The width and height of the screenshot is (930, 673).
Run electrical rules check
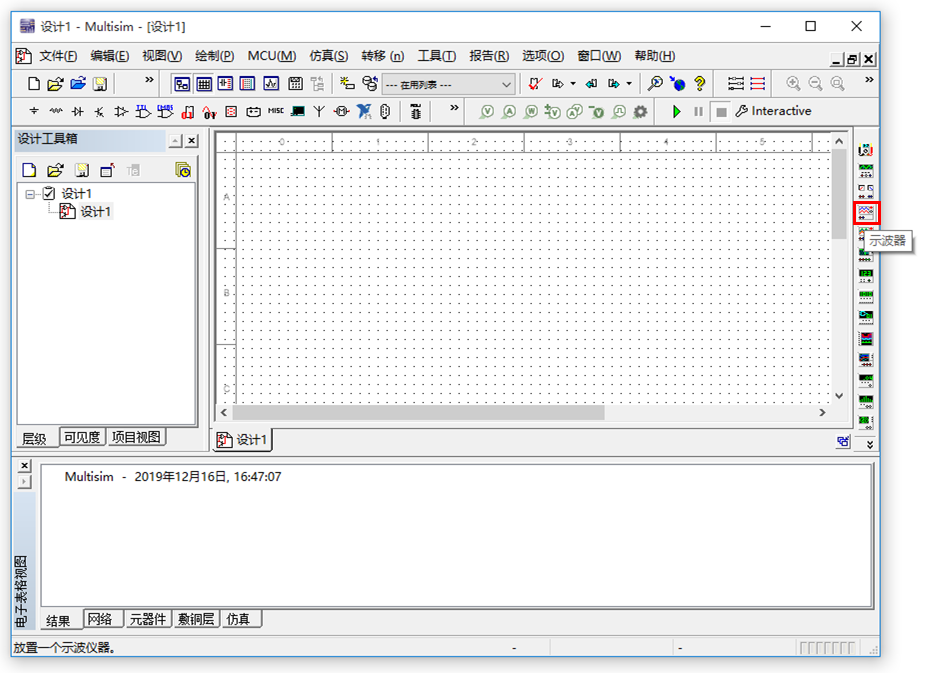535,84
